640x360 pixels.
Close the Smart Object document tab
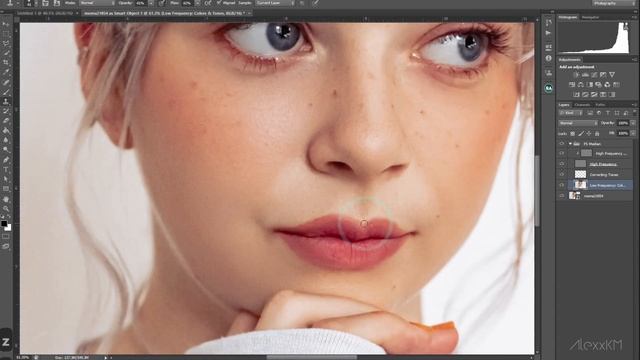point(249,13)
